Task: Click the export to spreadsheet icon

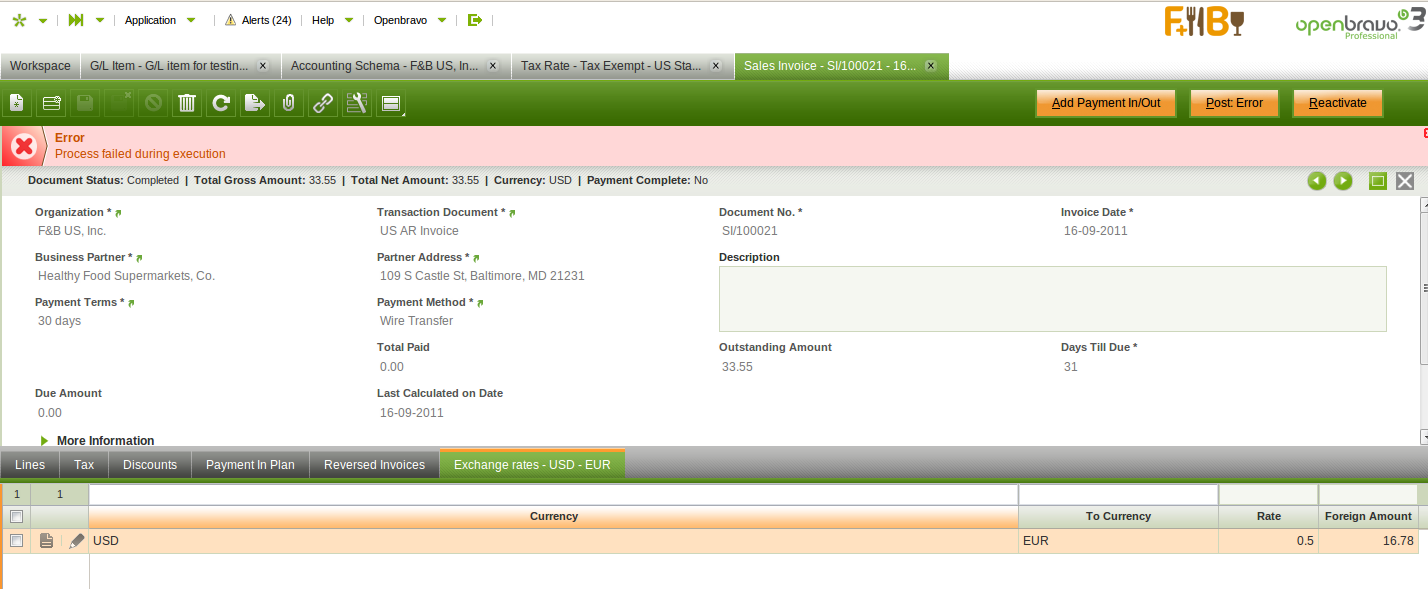Action: [x=255, y=103]
